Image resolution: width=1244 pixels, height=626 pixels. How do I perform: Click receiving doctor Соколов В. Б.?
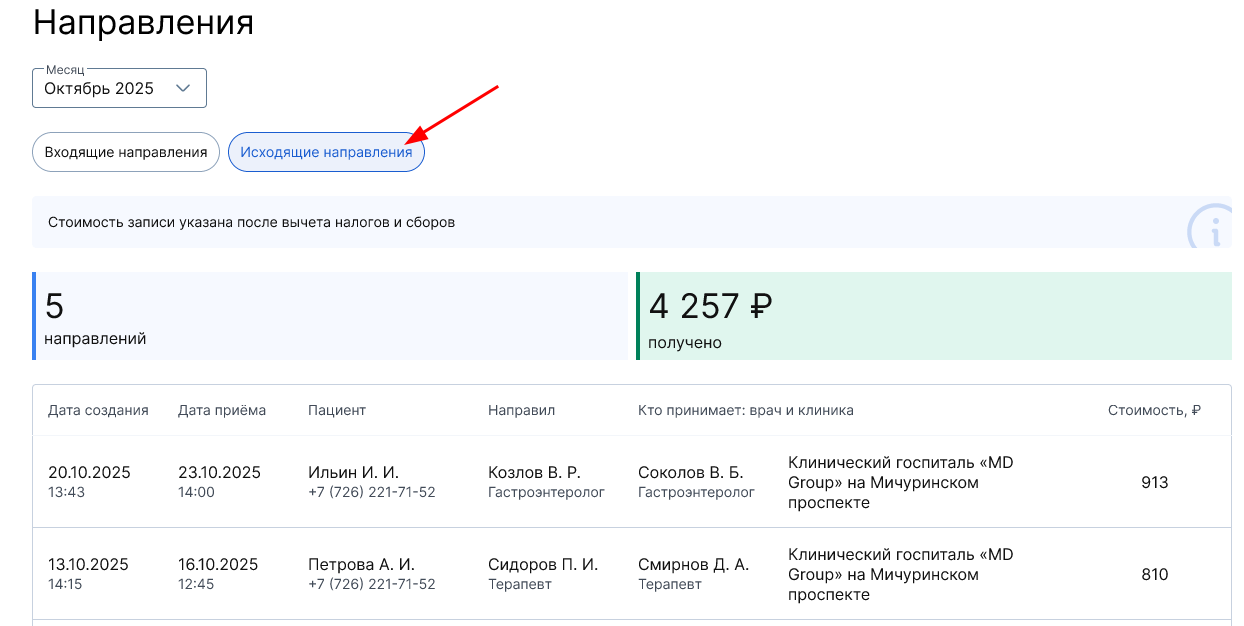(x=690, y=472)
